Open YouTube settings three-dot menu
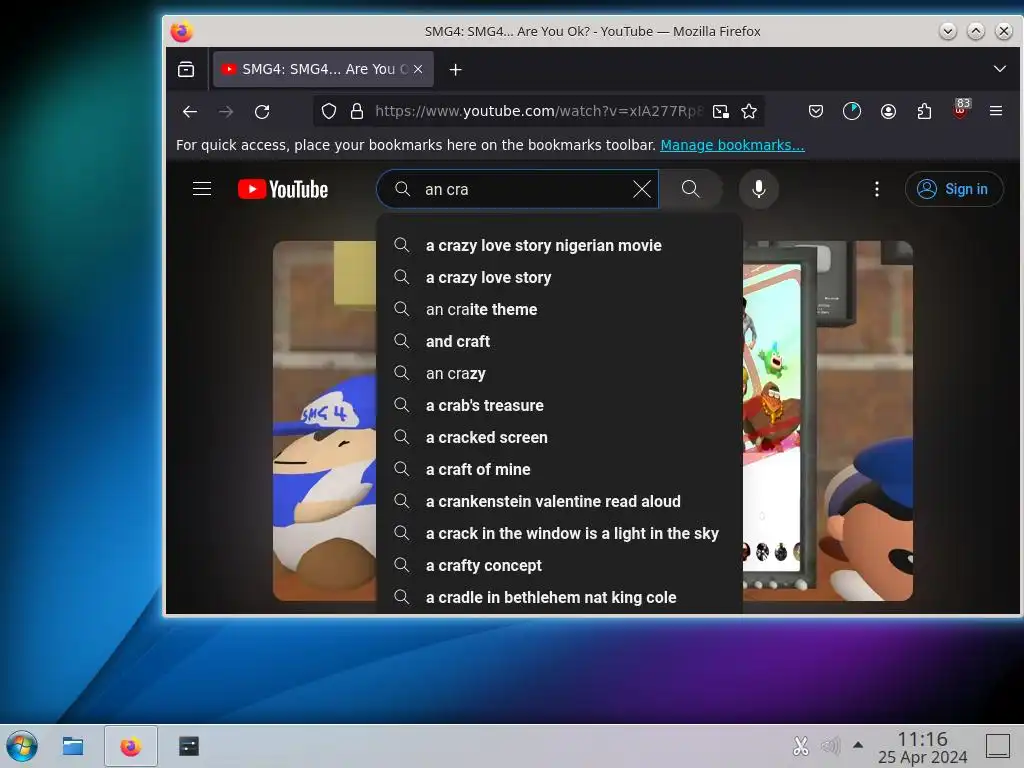The height and width of the screenshot is (768, 1024). tap(877, 189)
